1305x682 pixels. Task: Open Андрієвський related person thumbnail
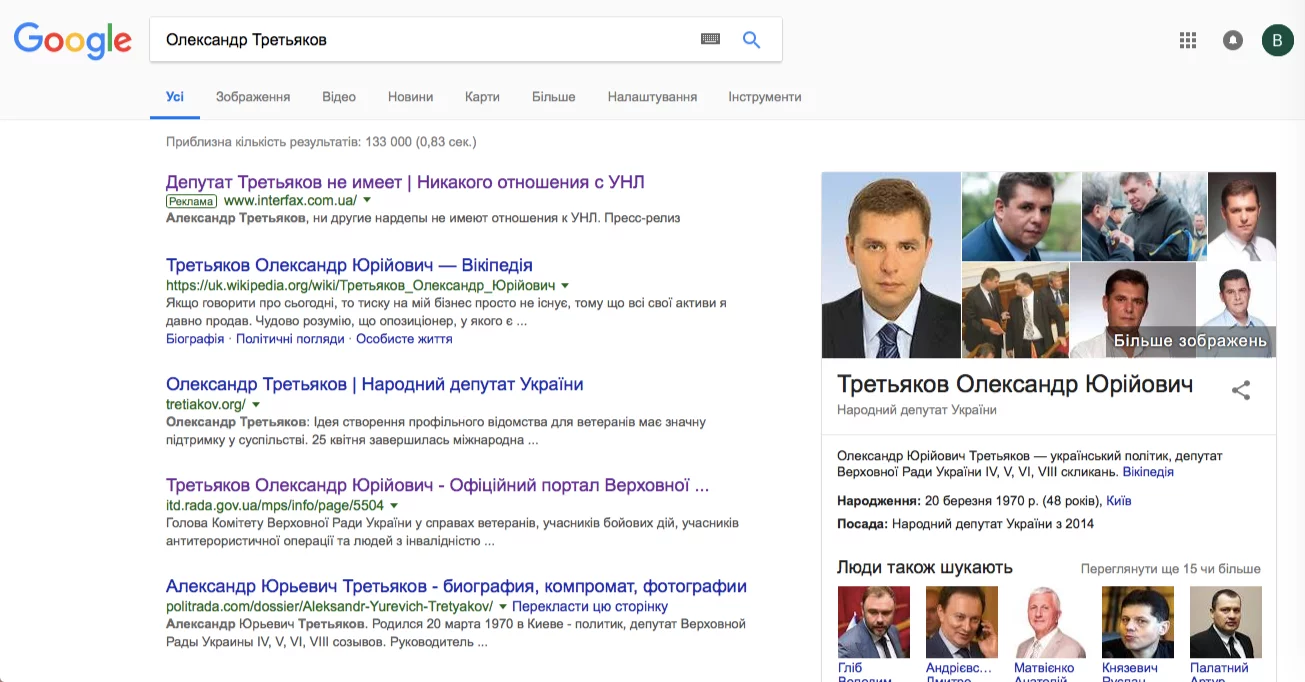pyautogui.click(x=962, y=622)
